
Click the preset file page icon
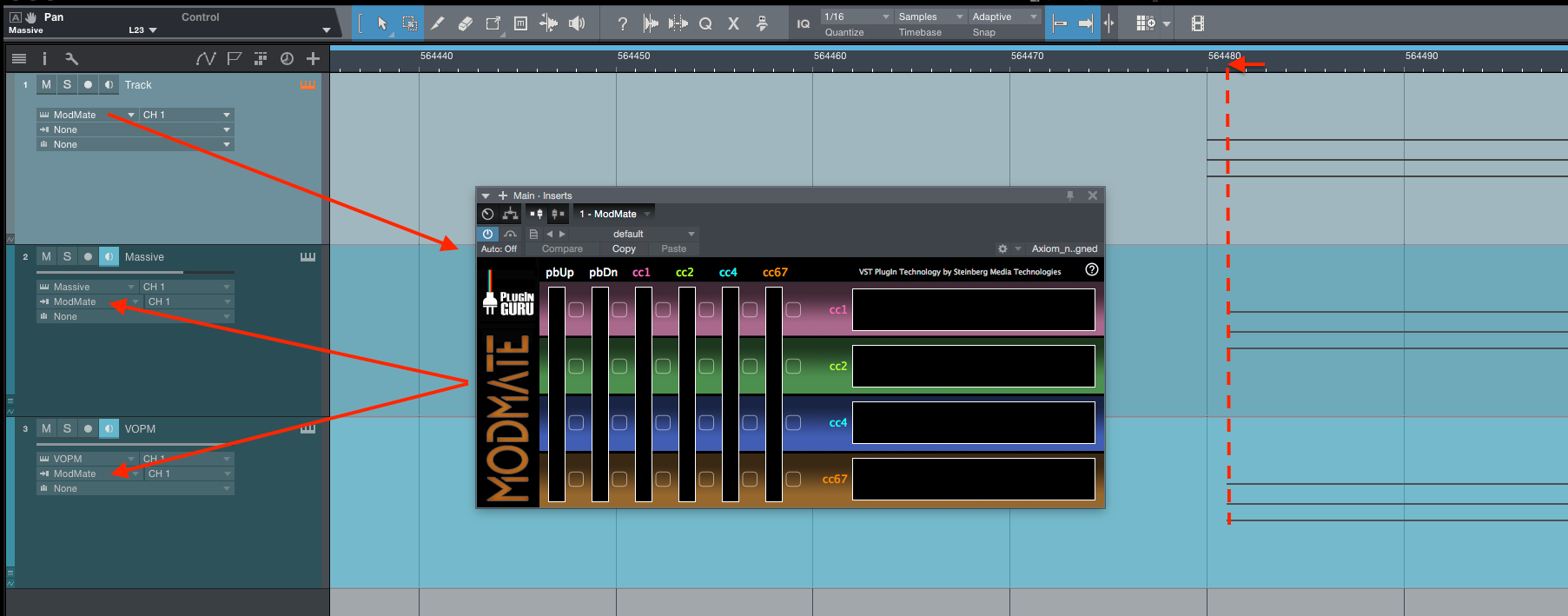[x=533, y=234]
